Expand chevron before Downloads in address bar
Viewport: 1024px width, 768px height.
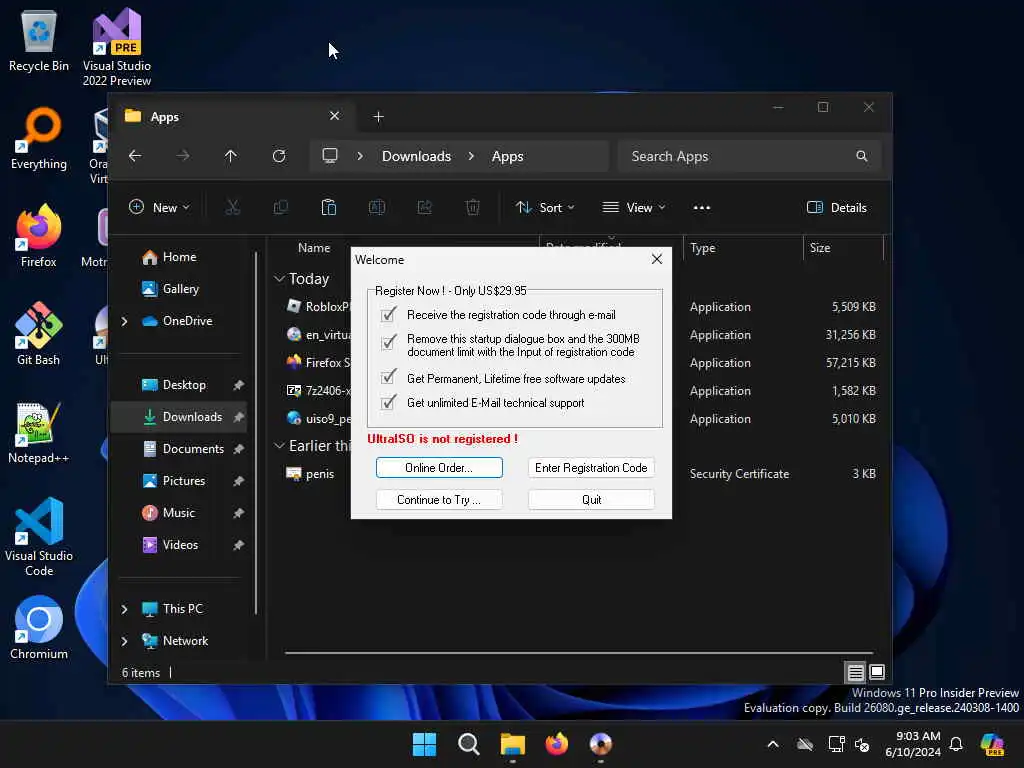pos(360,156)
